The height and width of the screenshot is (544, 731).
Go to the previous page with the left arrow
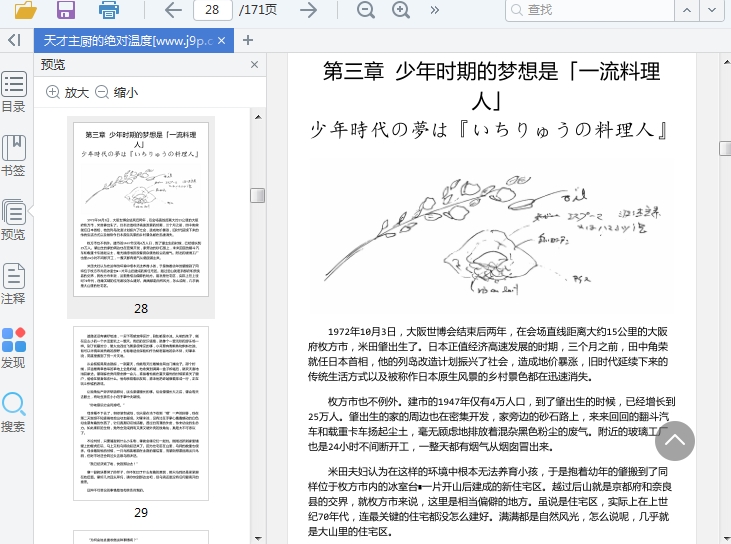pos(173,10)
